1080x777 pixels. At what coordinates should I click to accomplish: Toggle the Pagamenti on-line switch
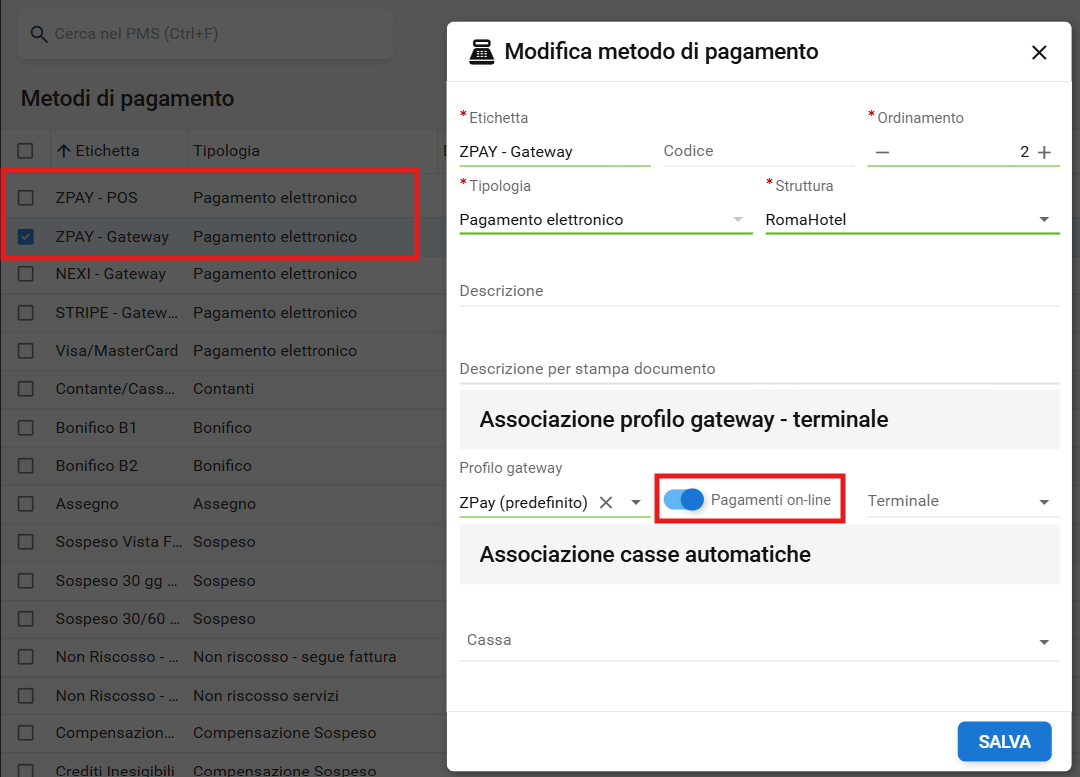point(685,500)
